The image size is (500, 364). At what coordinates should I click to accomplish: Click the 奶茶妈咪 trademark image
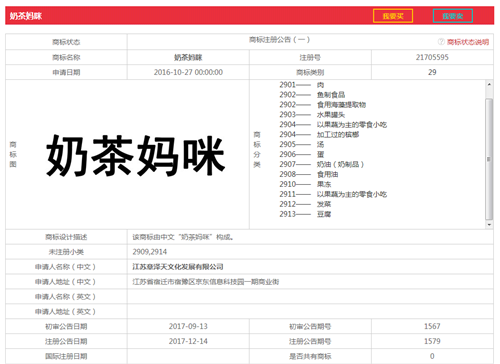pos(135,155)
